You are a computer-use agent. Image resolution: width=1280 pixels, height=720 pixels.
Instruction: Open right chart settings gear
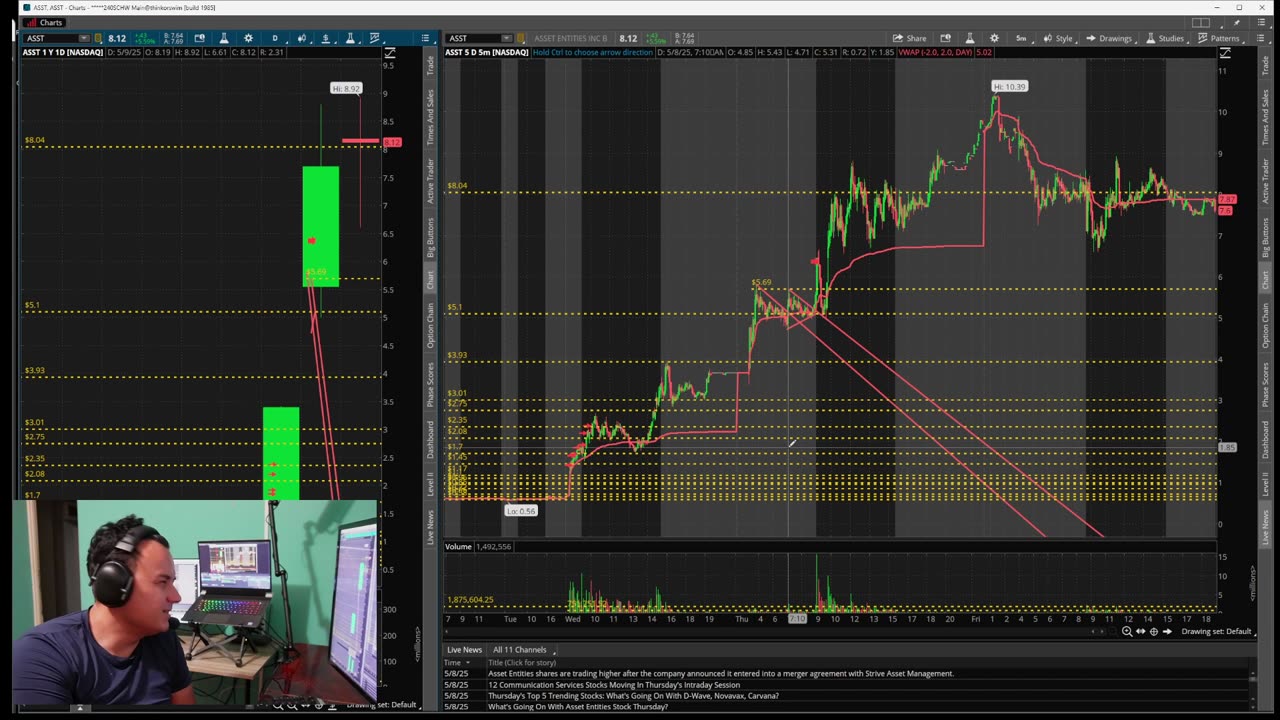(994, 38)
